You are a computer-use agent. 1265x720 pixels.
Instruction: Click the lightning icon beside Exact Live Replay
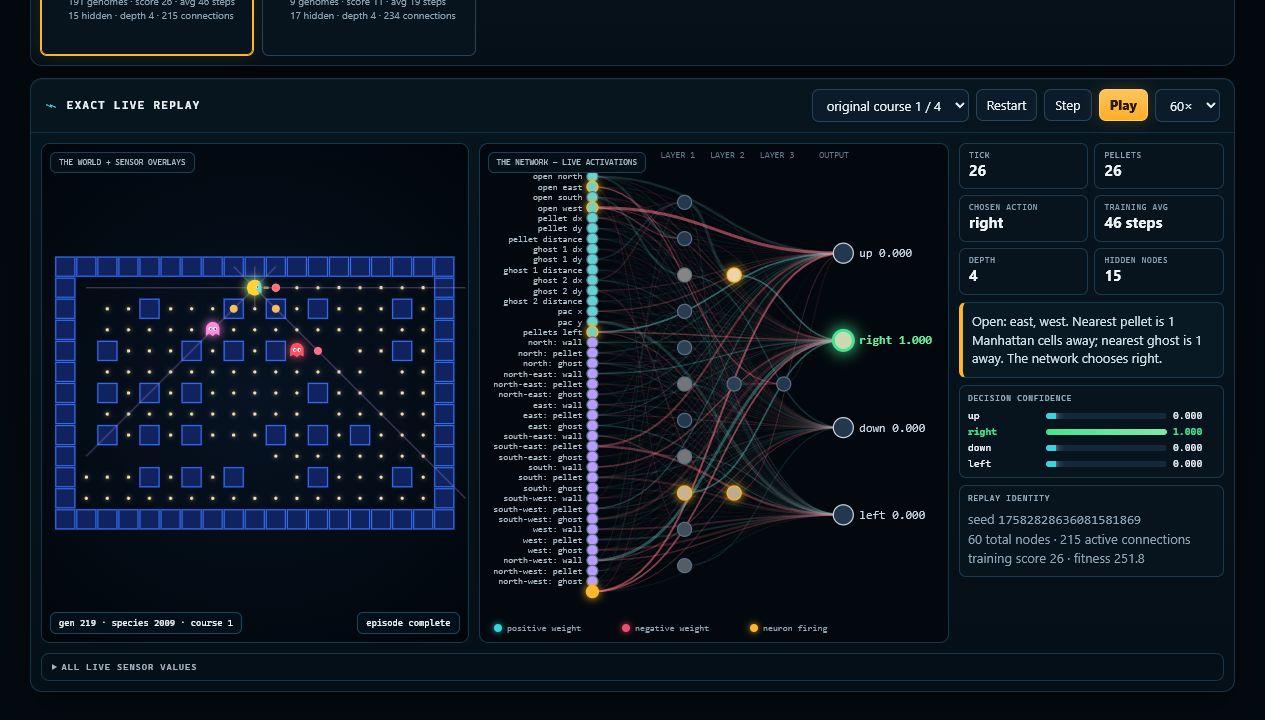[51, 106]
